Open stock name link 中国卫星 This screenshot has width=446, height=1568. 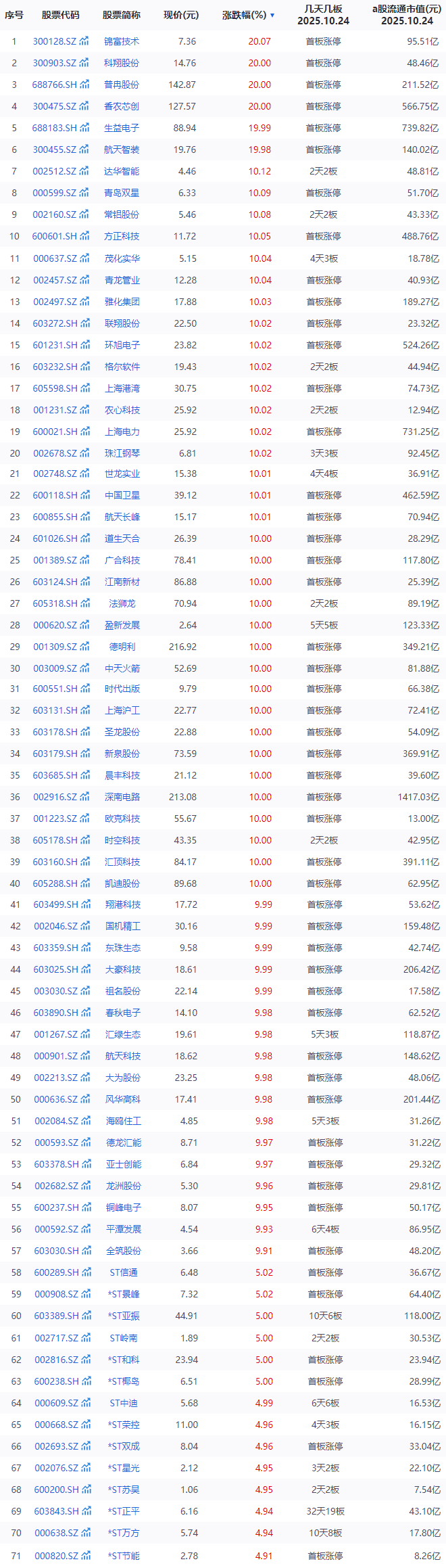pyautogui.click(x=122, y=495)
